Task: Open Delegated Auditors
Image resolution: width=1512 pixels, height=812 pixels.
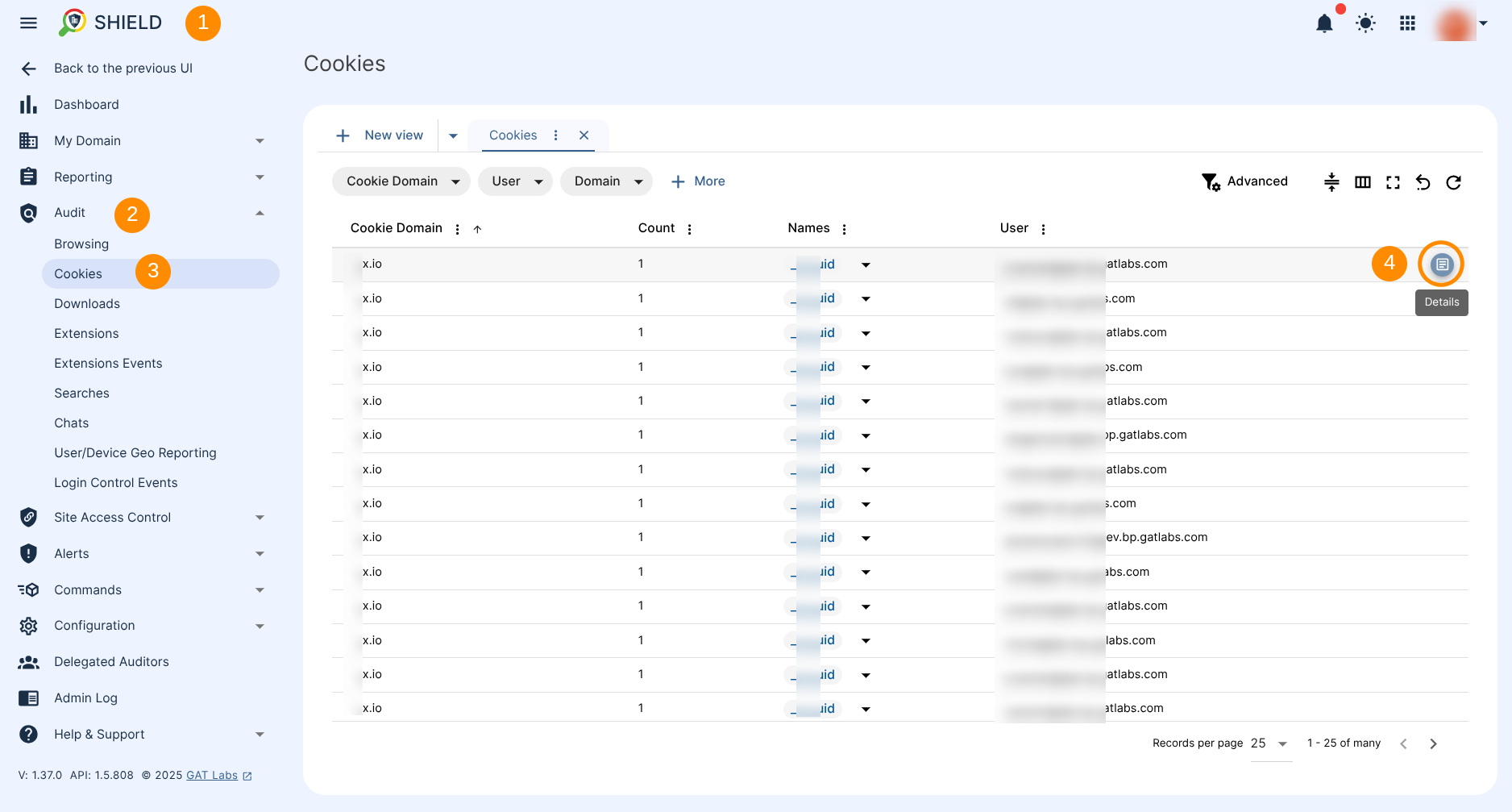Action: pyautogui.click(x=111, y=662)
